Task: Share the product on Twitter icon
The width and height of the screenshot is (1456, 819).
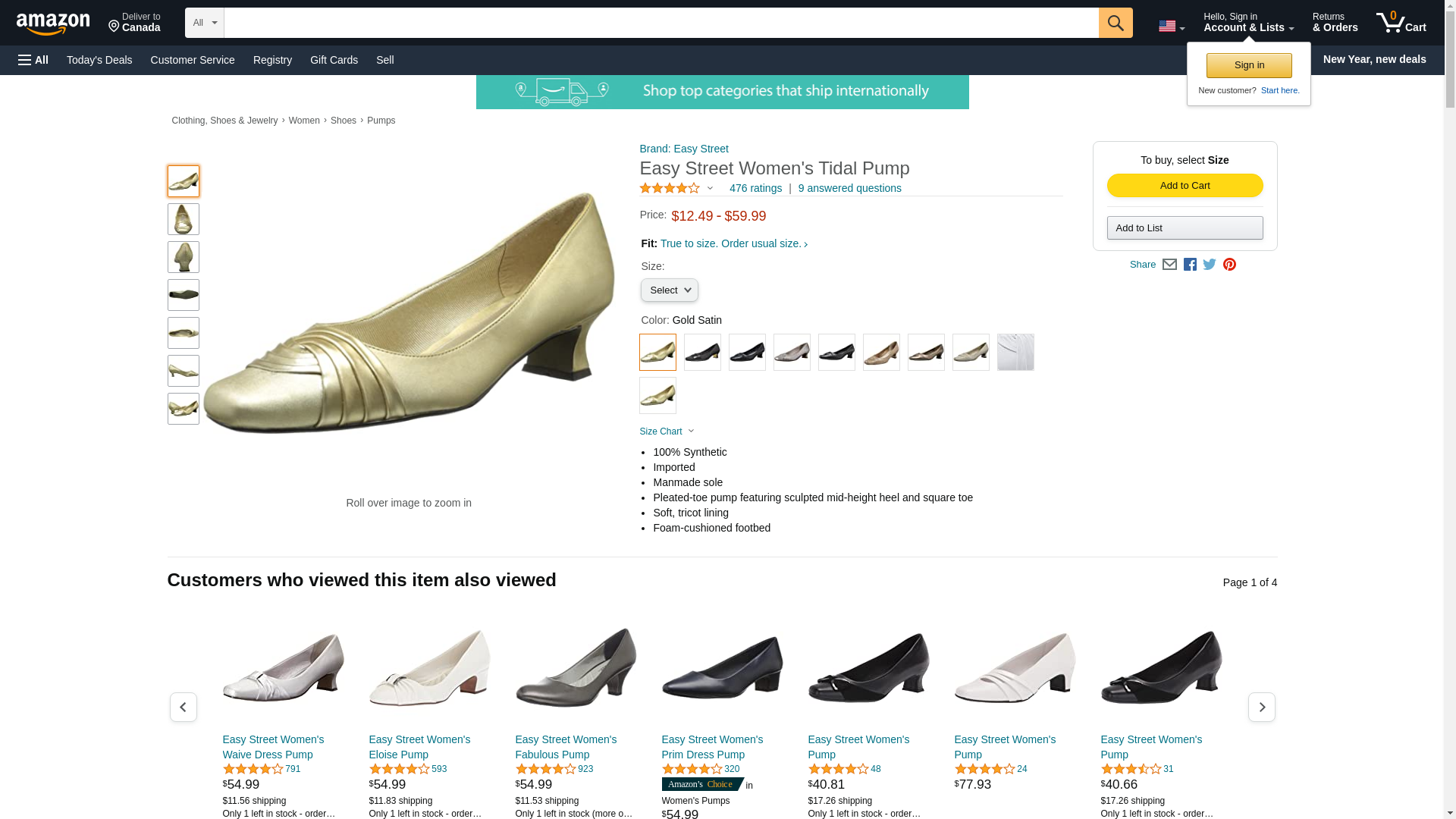Action: coord(1210,265)
